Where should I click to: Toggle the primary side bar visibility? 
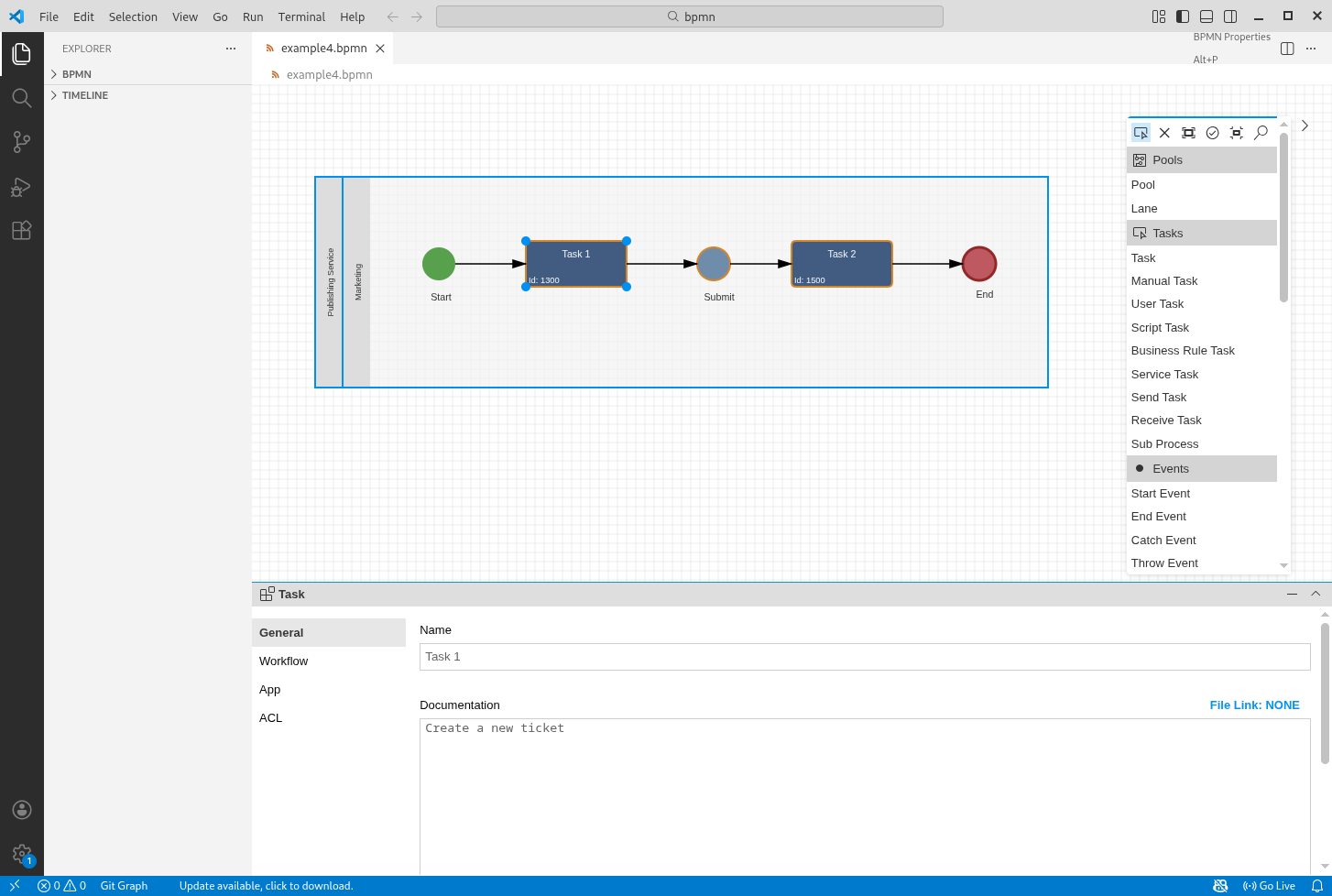[1183, 16]
